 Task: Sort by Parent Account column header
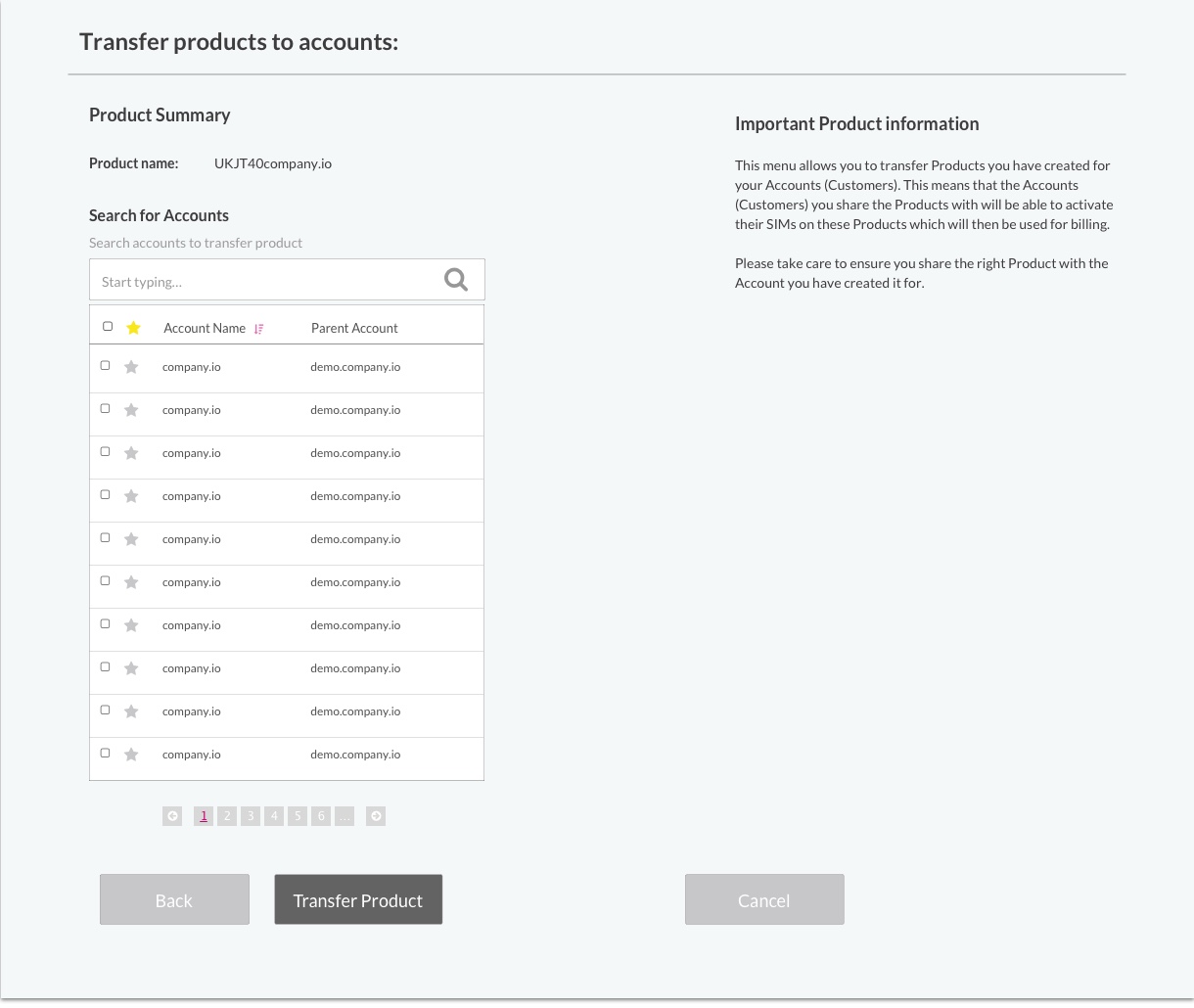[x=354, y=328]
